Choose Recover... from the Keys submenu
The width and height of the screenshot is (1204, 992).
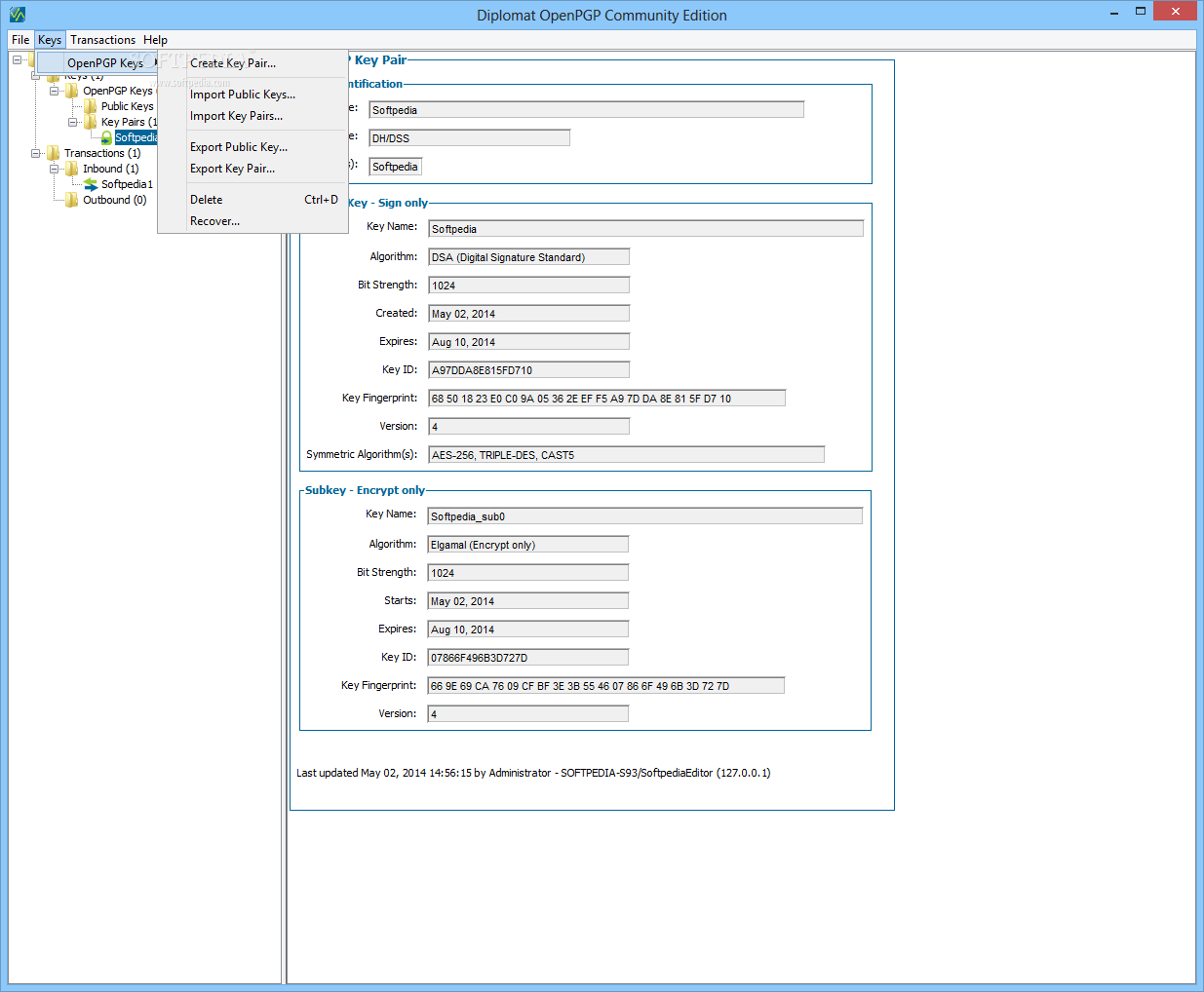pyautogui.click(x=252, y=221)
